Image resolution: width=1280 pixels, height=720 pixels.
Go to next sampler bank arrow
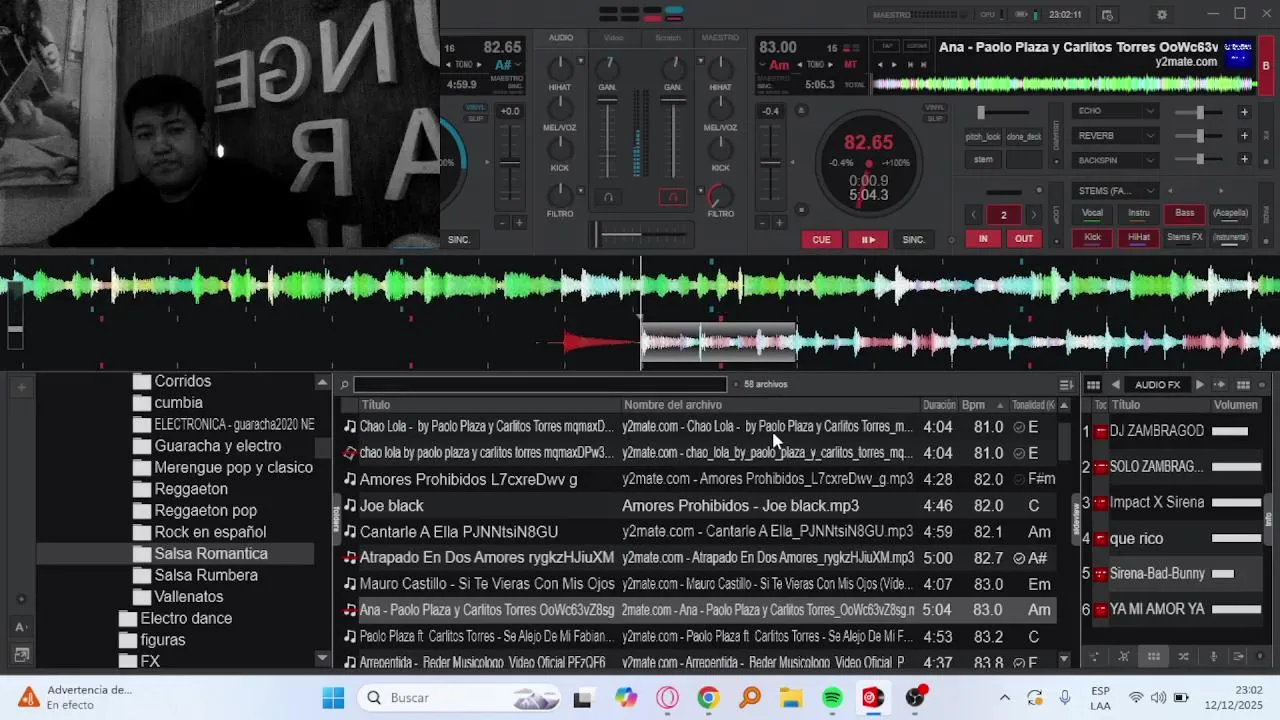pos(1200,385)
